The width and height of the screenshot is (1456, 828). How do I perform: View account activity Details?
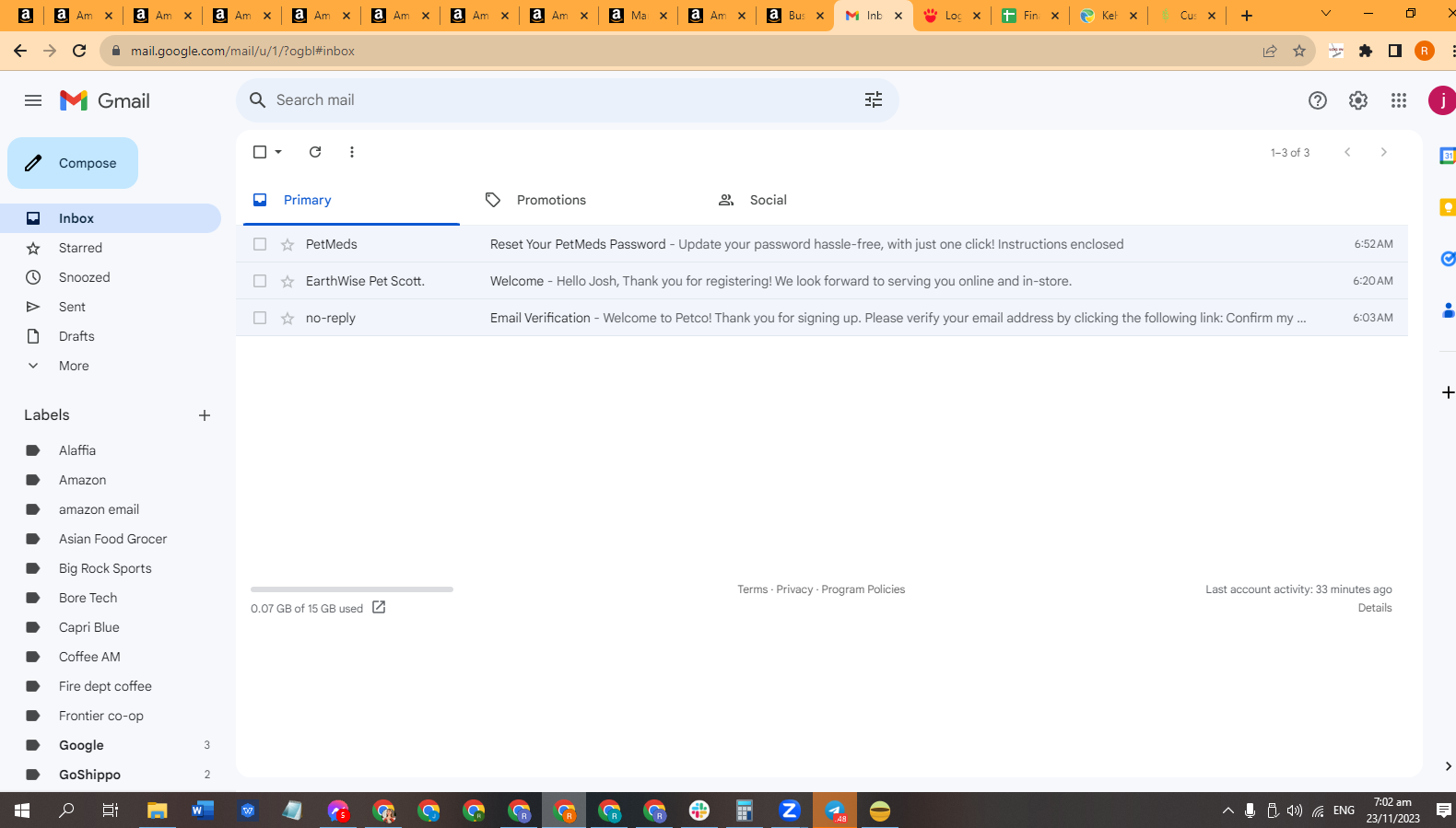[x=1375, y=608]
